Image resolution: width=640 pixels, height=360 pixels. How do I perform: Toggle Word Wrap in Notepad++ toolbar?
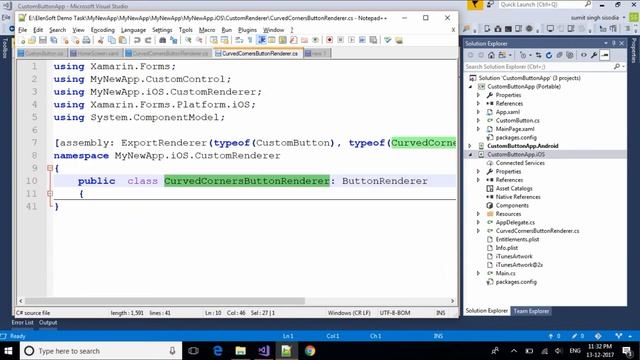pyautogui.click(x=239, y=40)
